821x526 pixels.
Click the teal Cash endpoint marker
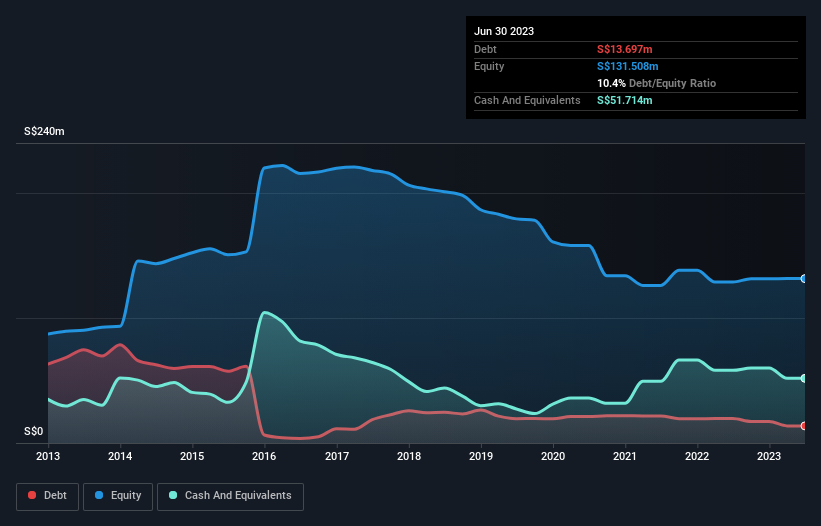click(x=804, y=378)
